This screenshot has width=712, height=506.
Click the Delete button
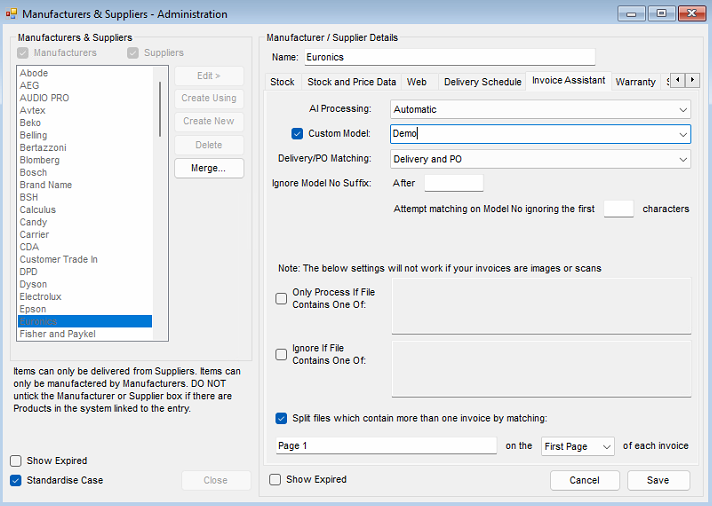208,145
